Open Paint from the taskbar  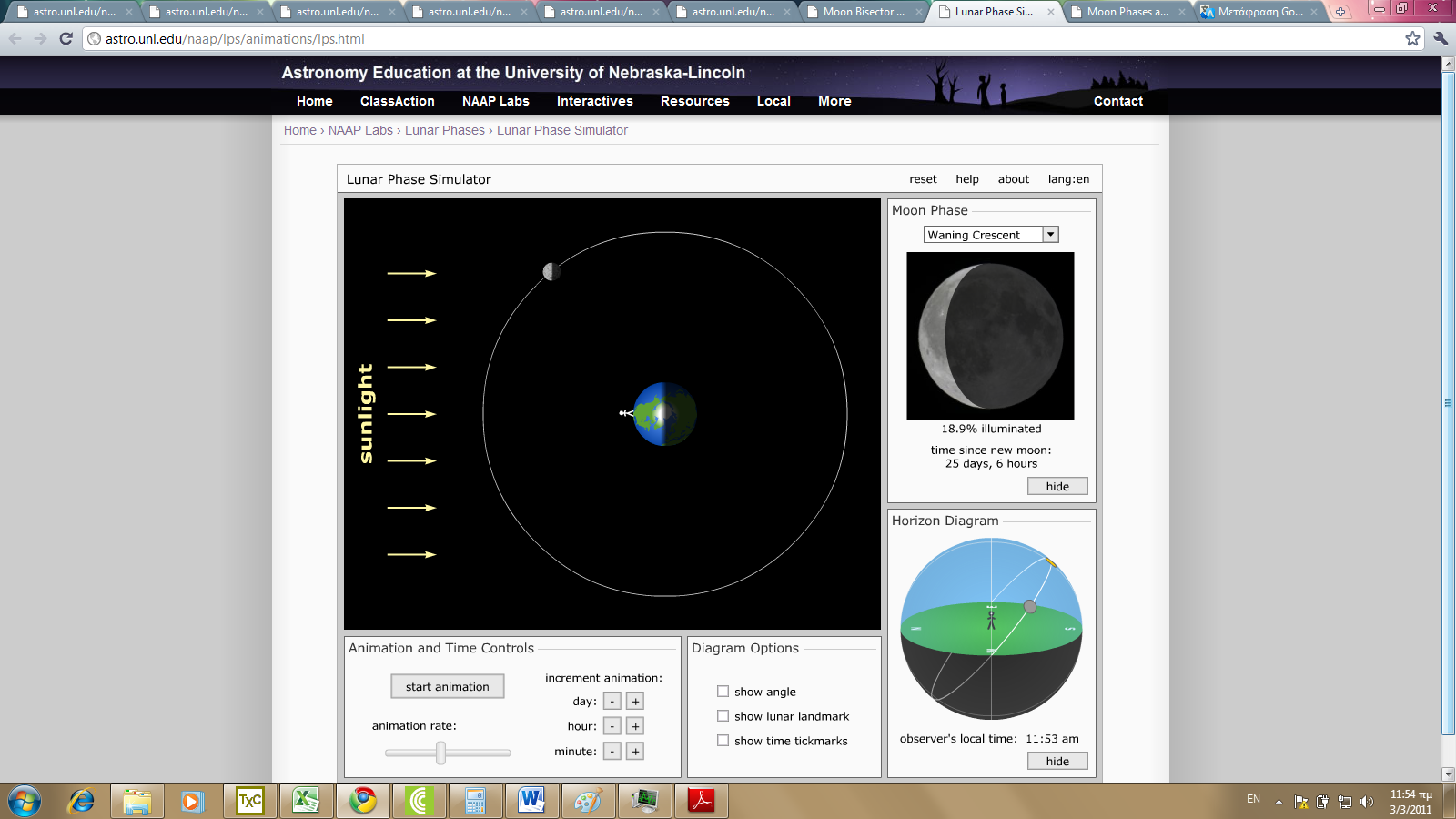(x=588, y=801)
